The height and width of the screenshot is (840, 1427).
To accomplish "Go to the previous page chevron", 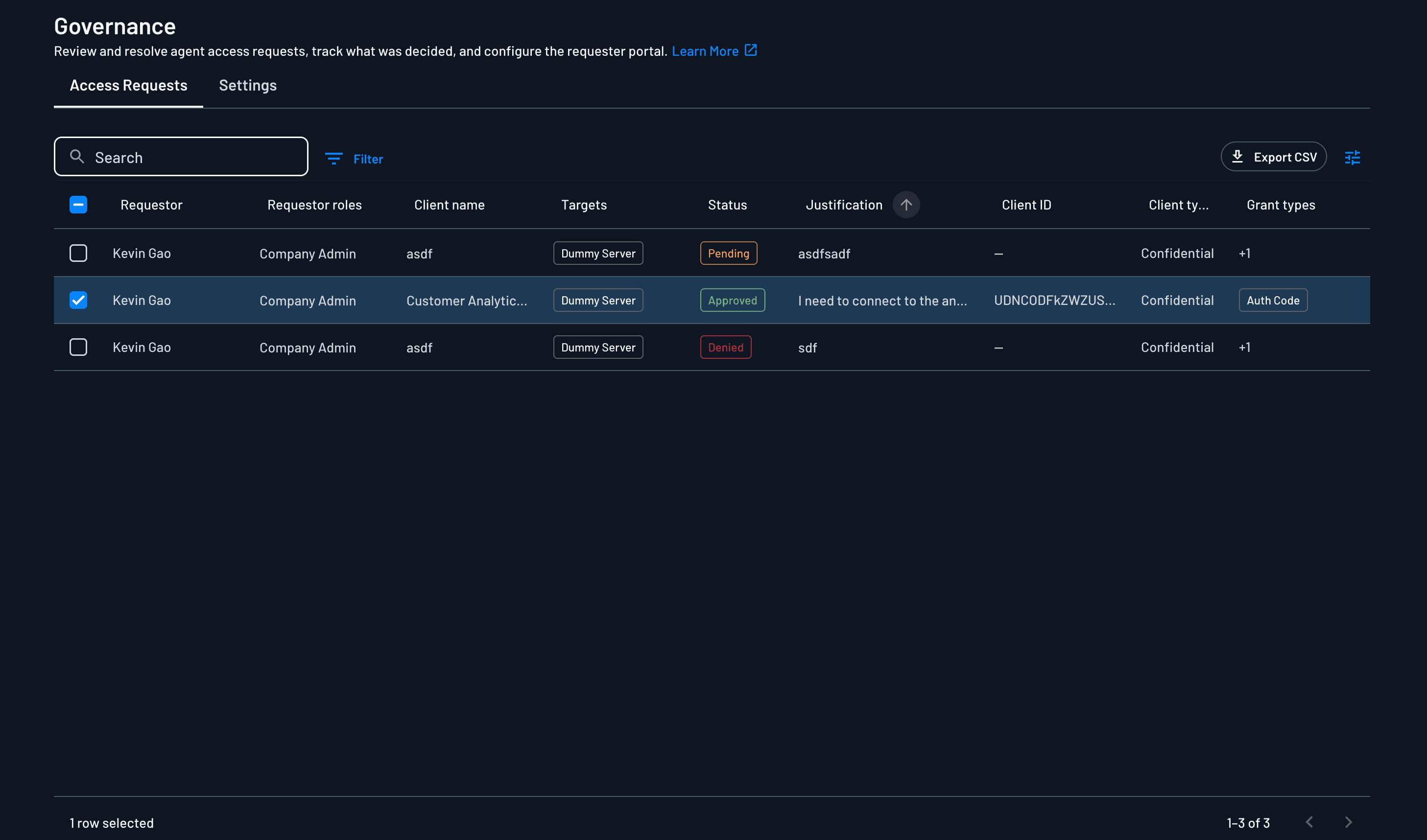I will pos(1309,822).
